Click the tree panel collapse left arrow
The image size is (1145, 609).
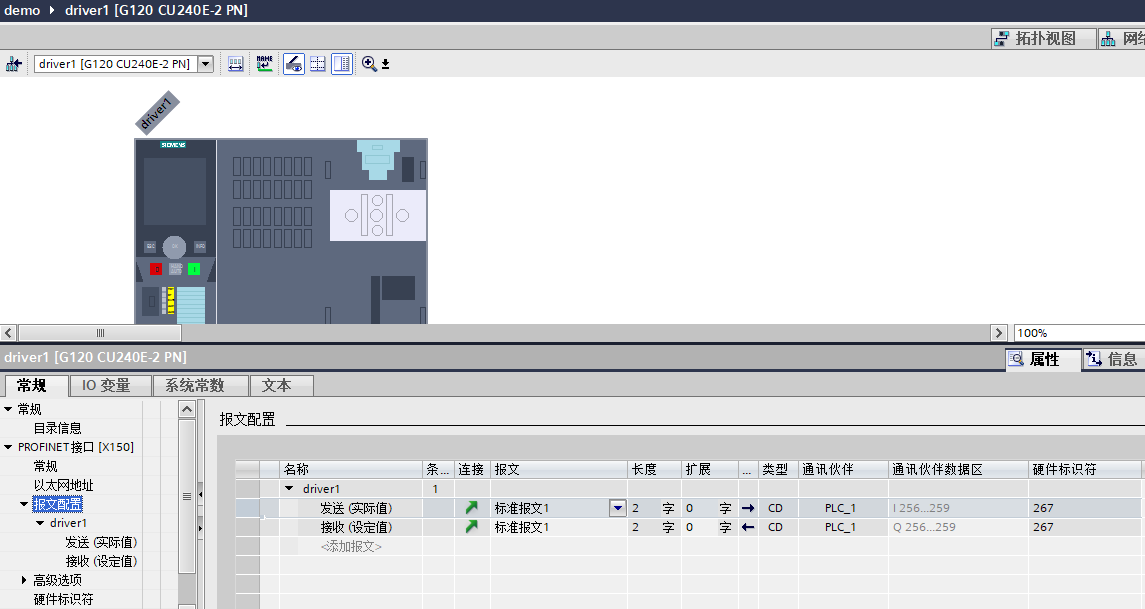201,495
